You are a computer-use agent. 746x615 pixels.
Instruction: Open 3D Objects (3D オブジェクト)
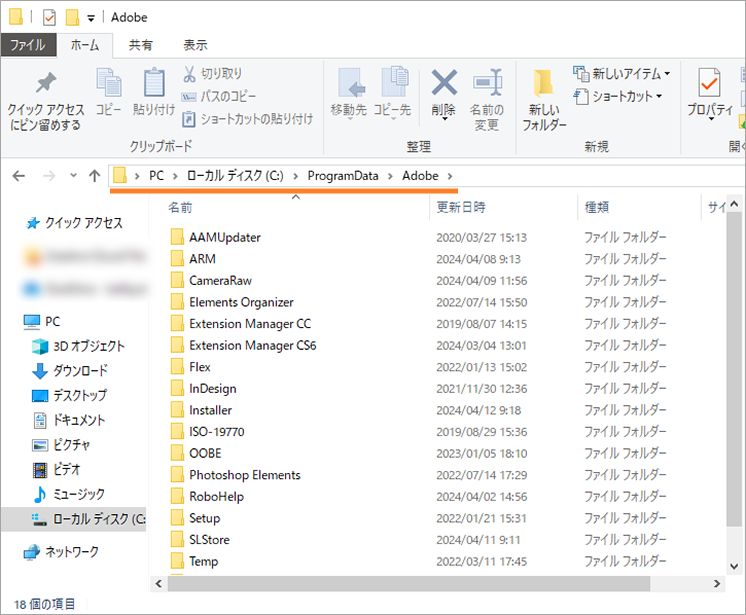click(78, 346)
